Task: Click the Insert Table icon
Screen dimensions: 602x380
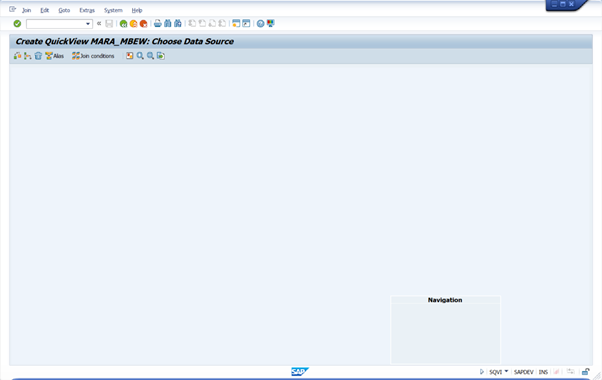Action: pos(17,56)
